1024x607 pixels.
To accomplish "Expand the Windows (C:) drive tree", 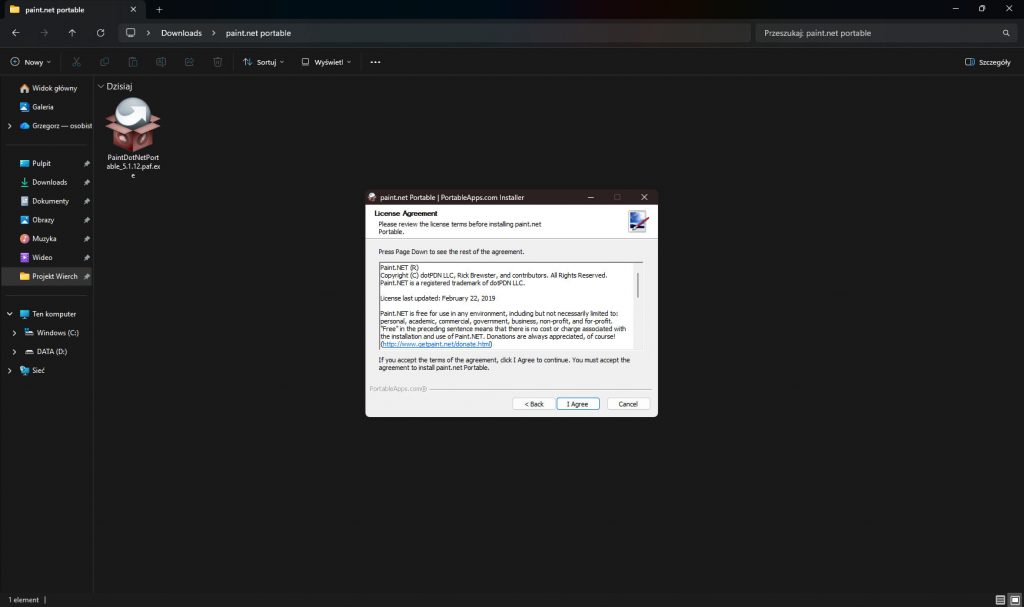I will (x=14, y=333).
